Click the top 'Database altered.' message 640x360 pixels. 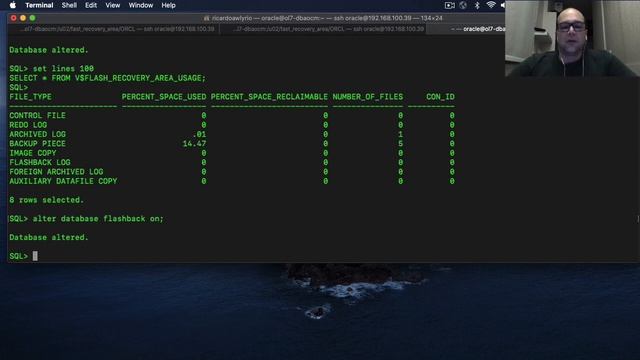pos(49,50)
